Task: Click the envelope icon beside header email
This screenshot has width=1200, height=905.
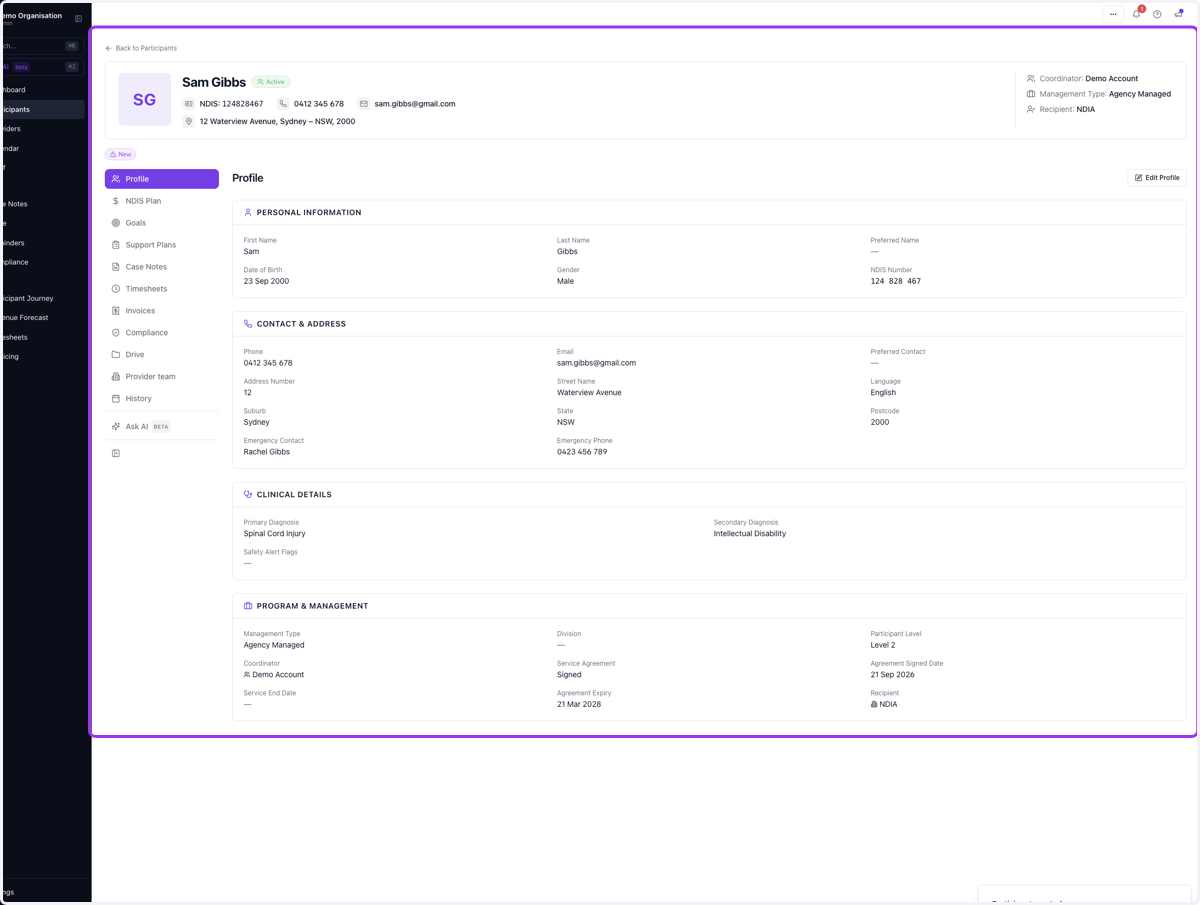Action: click(x=364, y=104)
